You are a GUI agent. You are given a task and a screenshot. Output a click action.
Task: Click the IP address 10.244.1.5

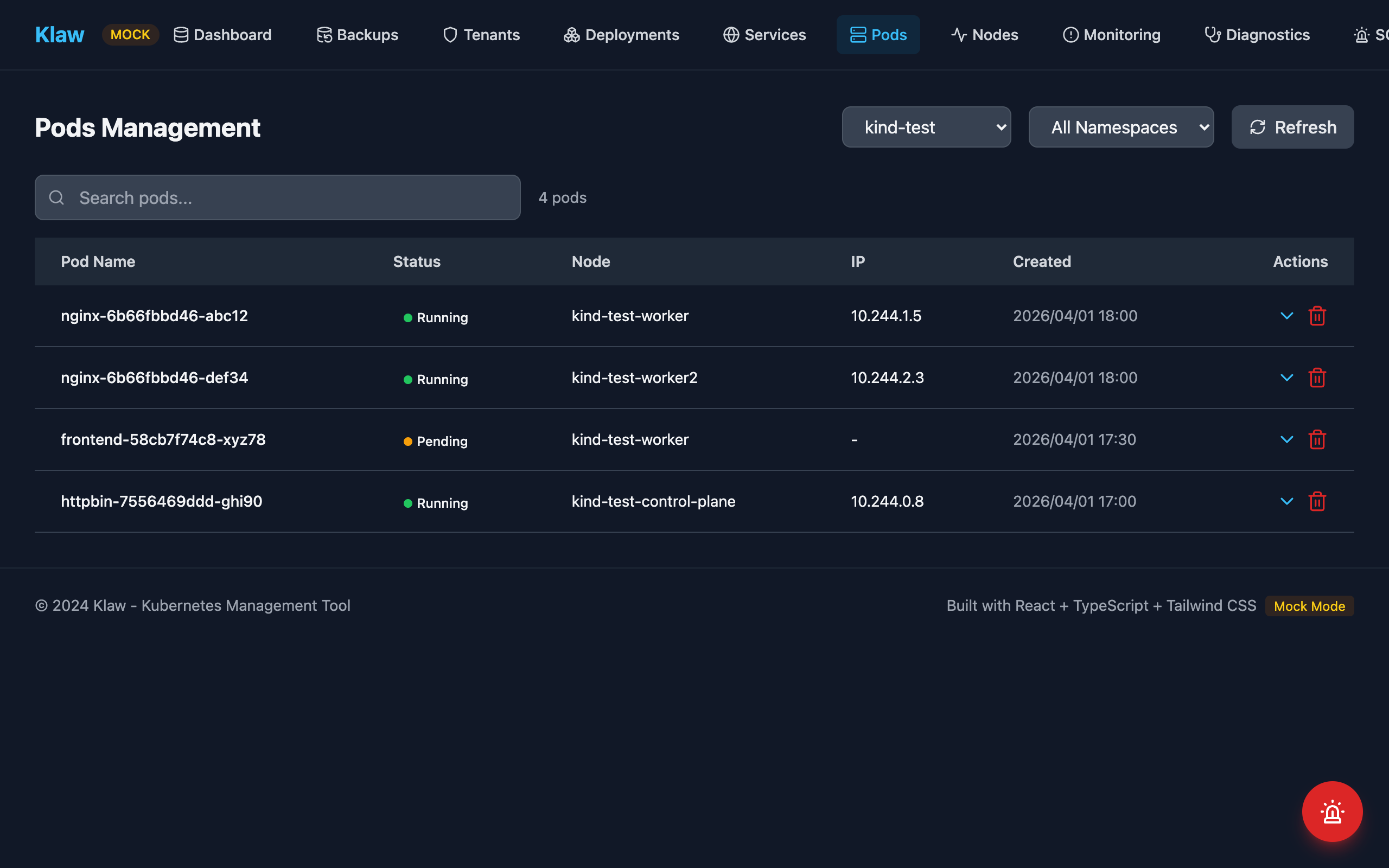pyautogui.click(x=885, y=316)
